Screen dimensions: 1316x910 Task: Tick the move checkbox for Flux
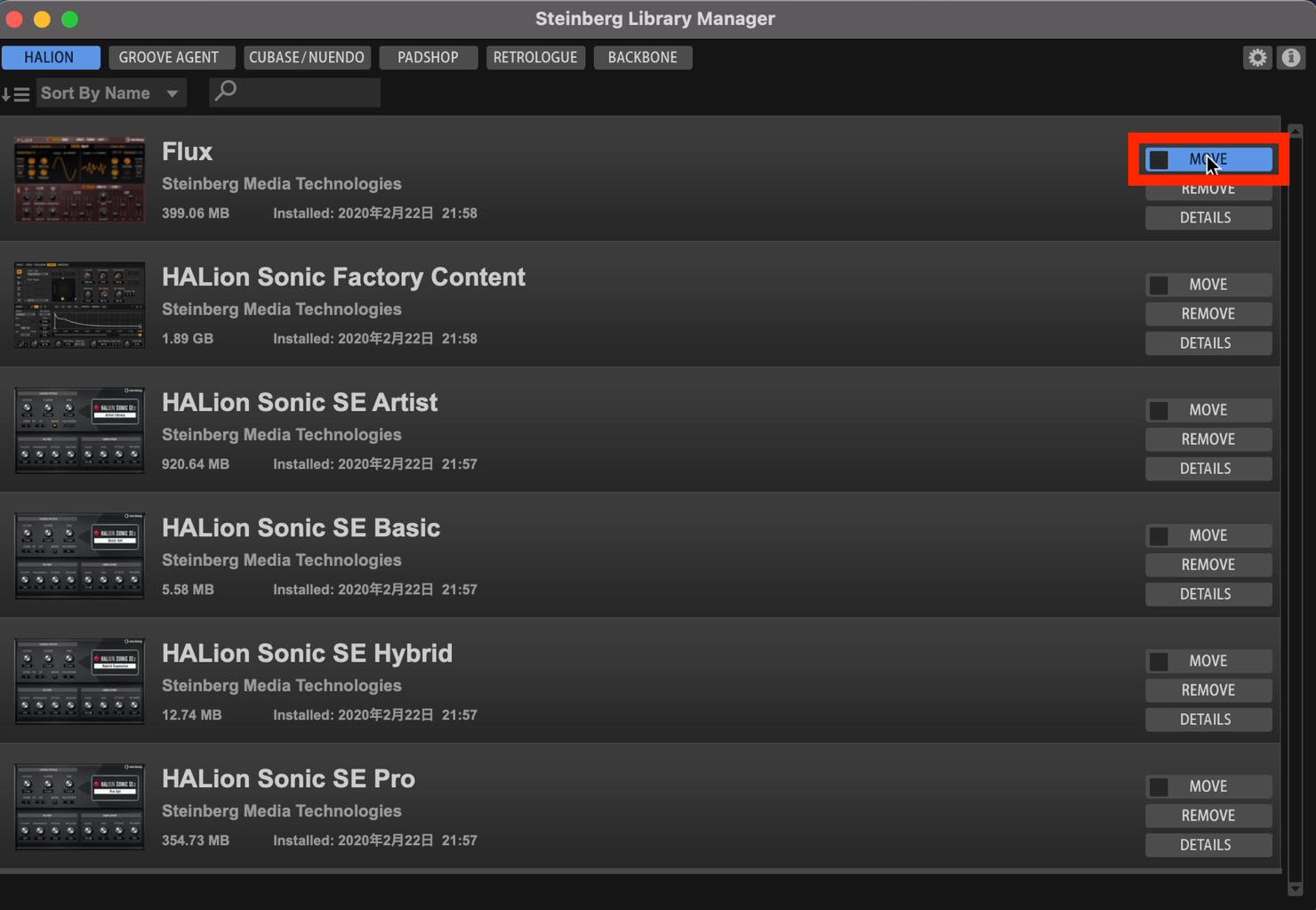coord(1159,160)
